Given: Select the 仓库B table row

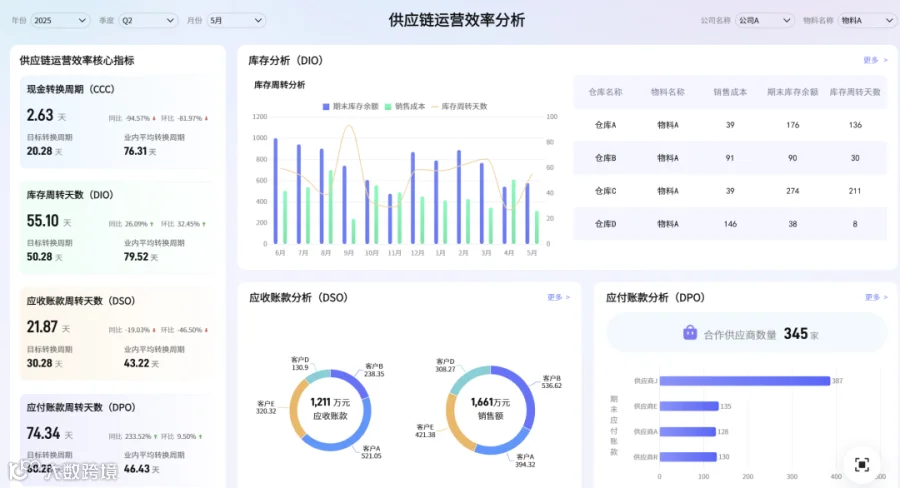Looking at the screenshot, I should click(x=730, y=158).
